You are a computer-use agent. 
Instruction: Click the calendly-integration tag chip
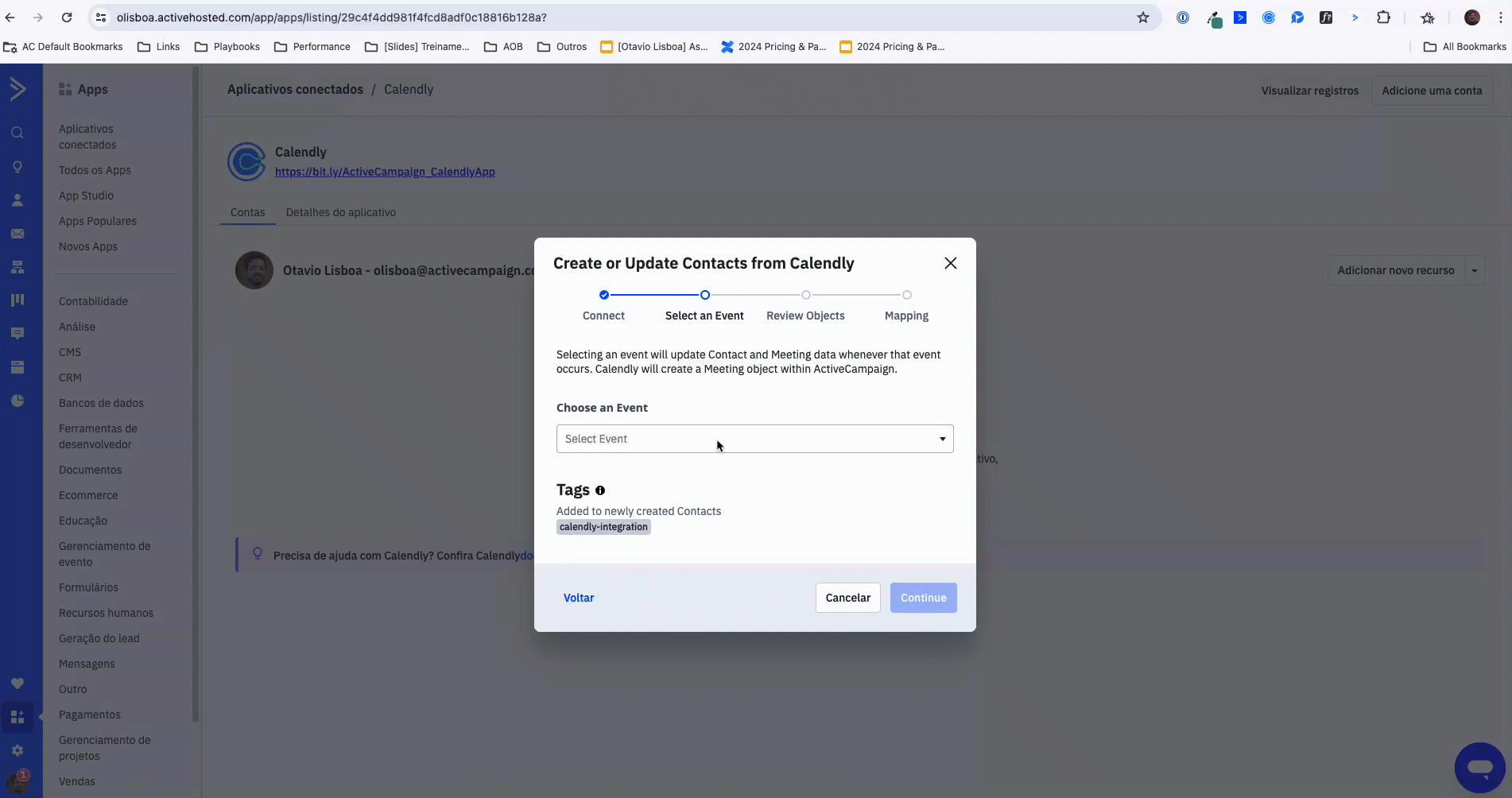pos(603,527)
